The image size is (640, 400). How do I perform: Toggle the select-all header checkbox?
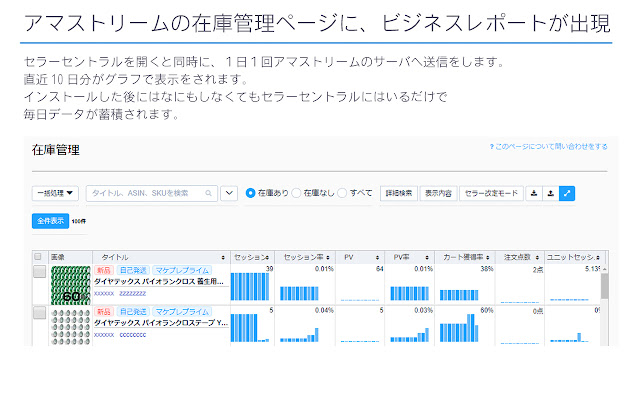(x=38, y=257)
